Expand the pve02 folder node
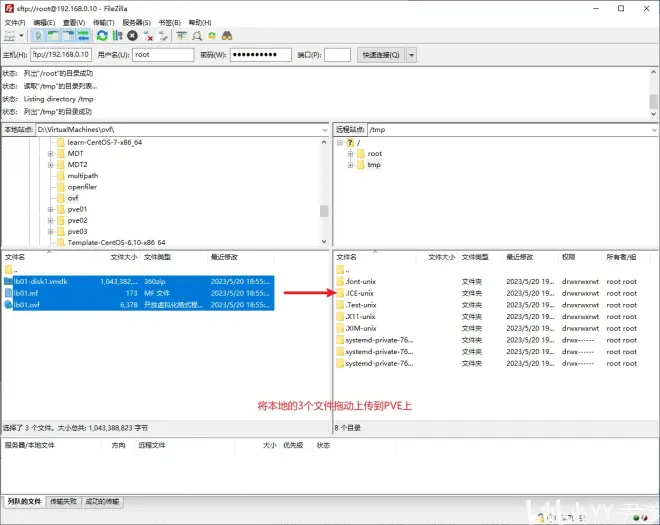 pos(51,220)
